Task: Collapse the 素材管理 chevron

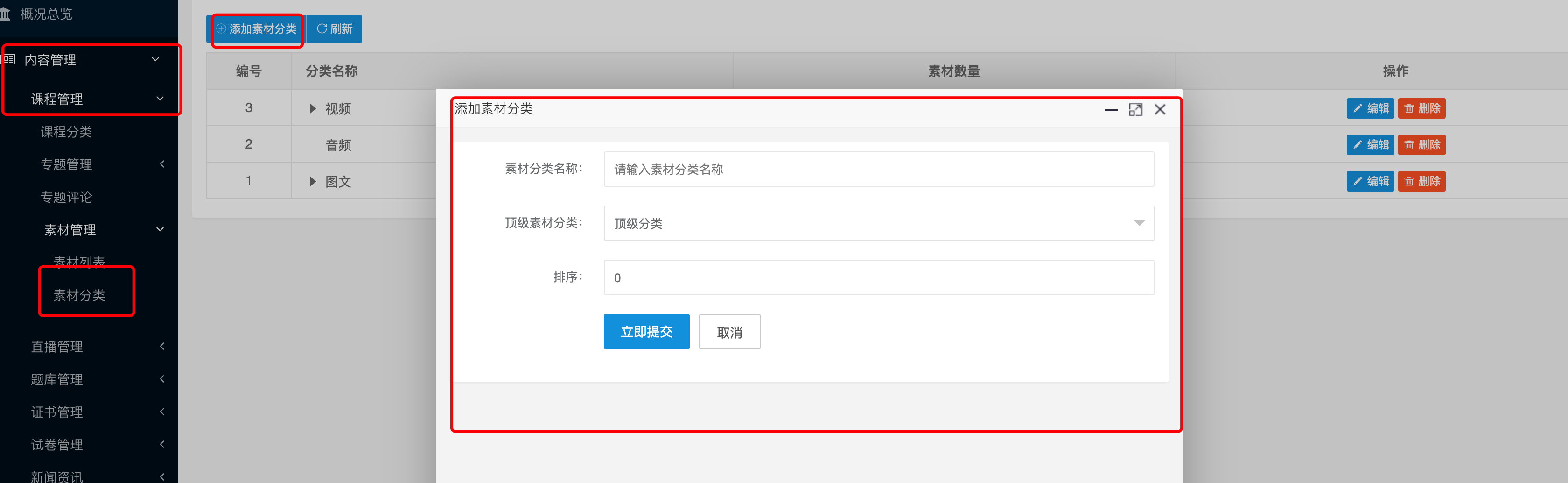Action: point(160,230)
